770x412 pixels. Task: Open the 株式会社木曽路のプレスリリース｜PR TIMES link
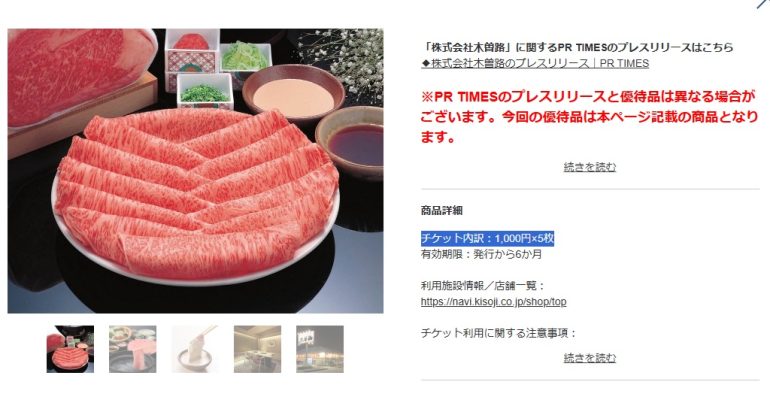pos(535,63)
